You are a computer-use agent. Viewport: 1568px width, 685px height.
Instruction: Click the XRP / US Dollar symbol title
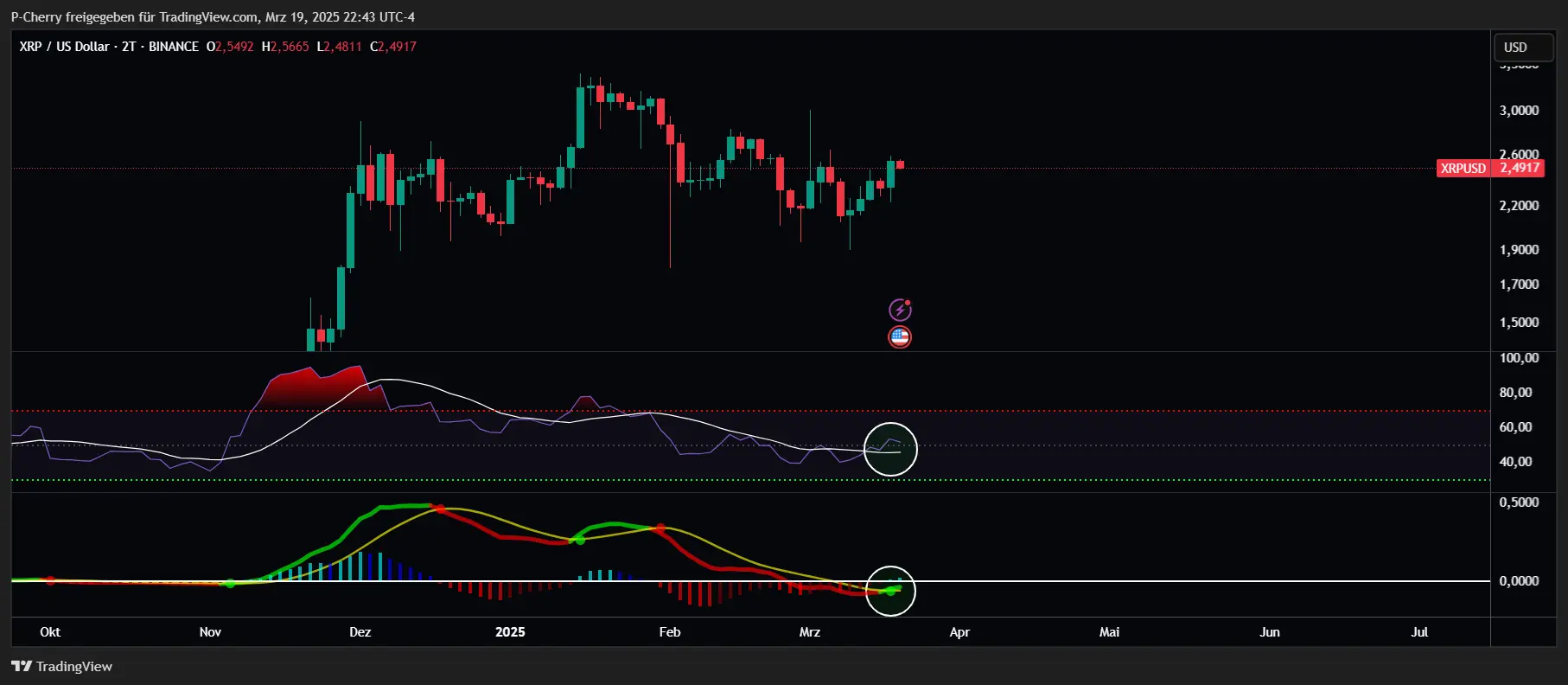click(64, 47)
